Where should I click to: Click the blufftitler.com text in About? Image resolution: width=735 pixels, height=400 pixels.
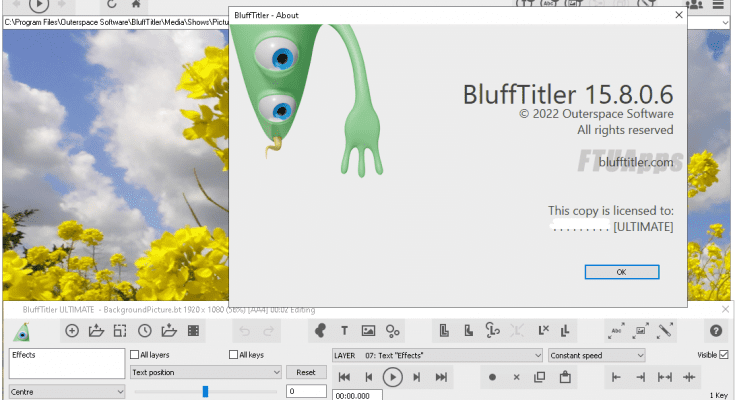tap(636, 163)
